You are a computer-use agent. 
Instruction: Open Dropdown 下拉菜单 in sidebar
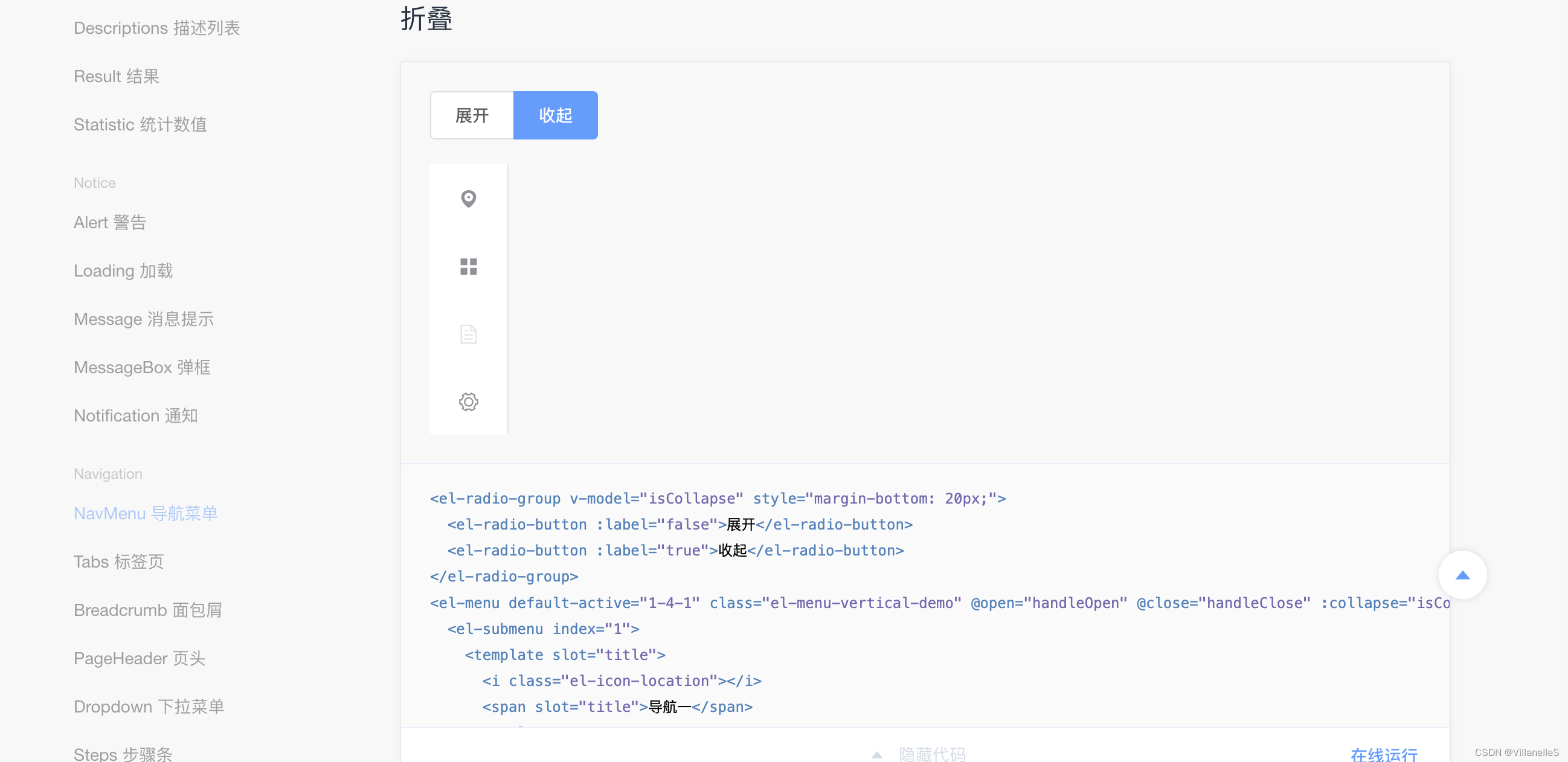[x=149, y=706]
